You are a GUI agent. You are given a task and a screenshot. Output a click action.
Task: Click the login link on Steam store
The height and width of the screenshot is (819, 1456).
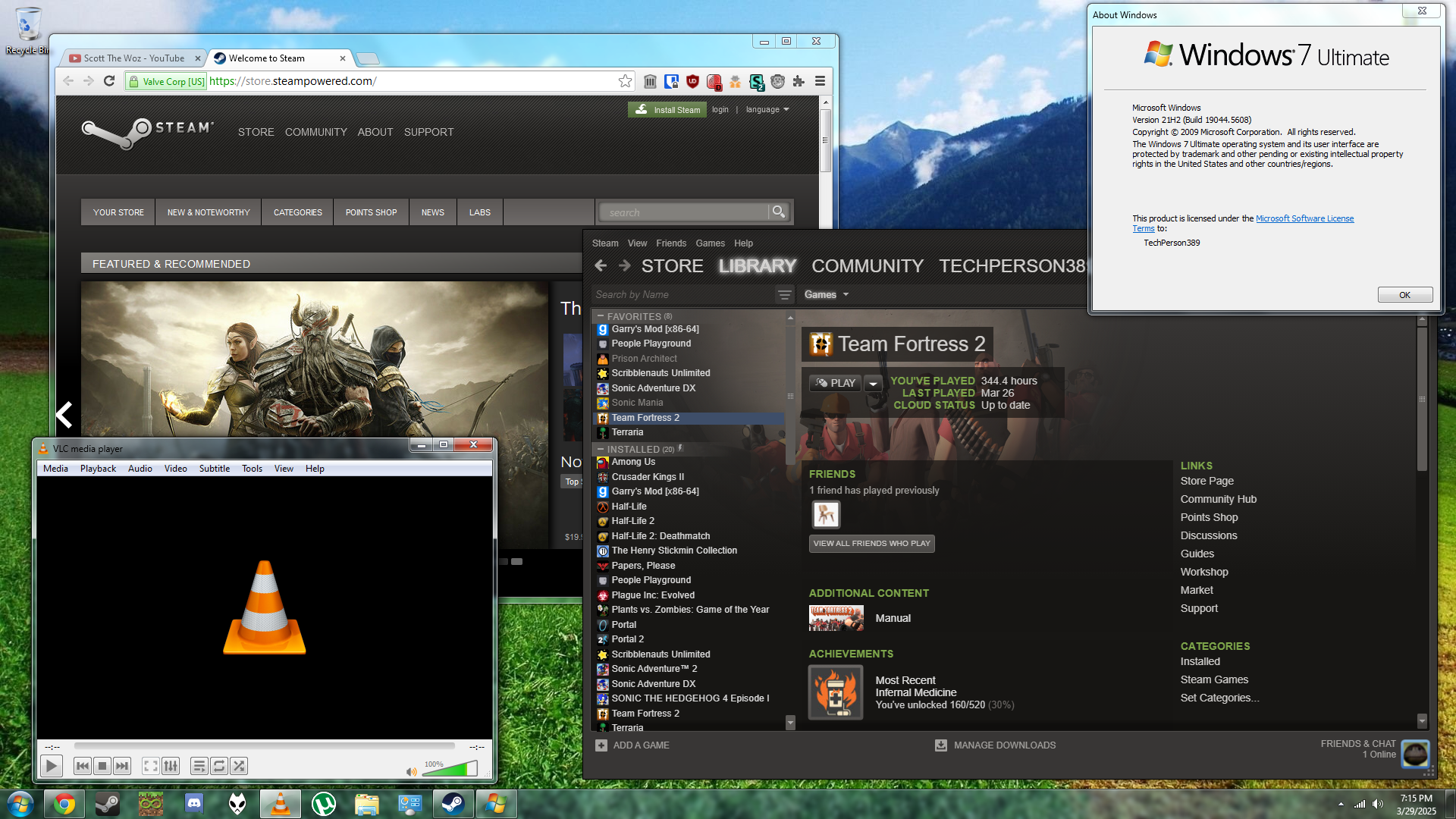[x=720, y=110]
